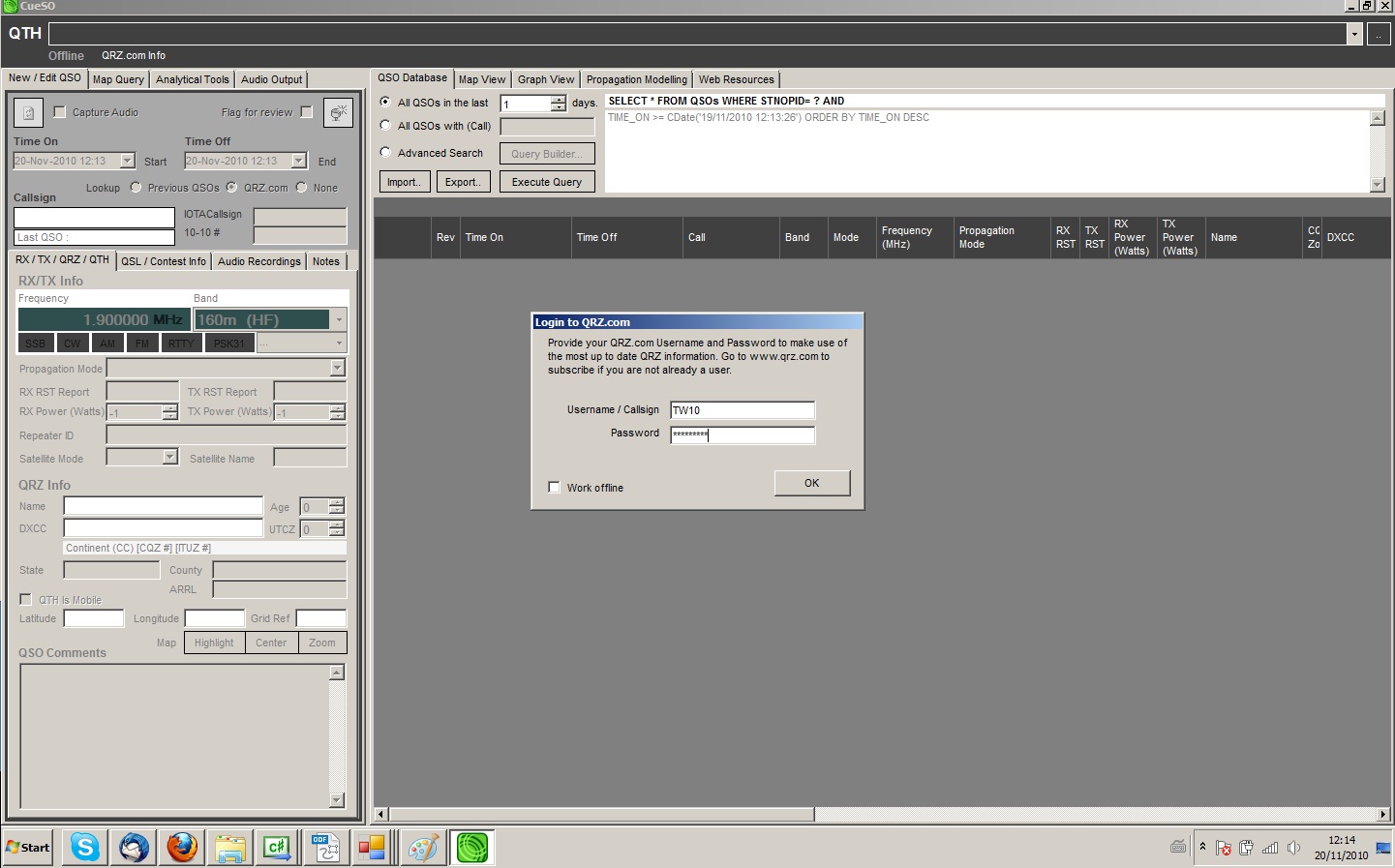Open the Satellite Mode dropdown
Image resolution: width=1395 pixels, height=868 pixels.
(x=170, y=457)
